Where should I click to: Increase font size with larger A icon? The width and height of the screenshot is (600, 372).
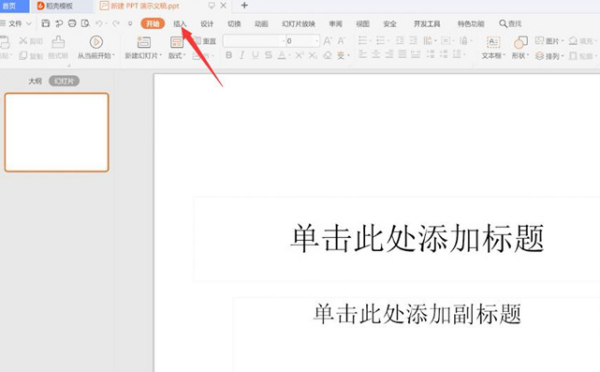(328, 41)
